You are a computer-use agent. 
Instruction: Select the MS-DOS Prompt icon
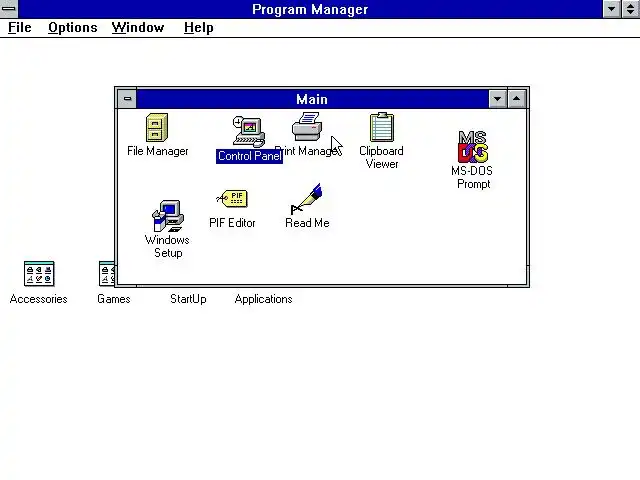(x=473, y=147)
